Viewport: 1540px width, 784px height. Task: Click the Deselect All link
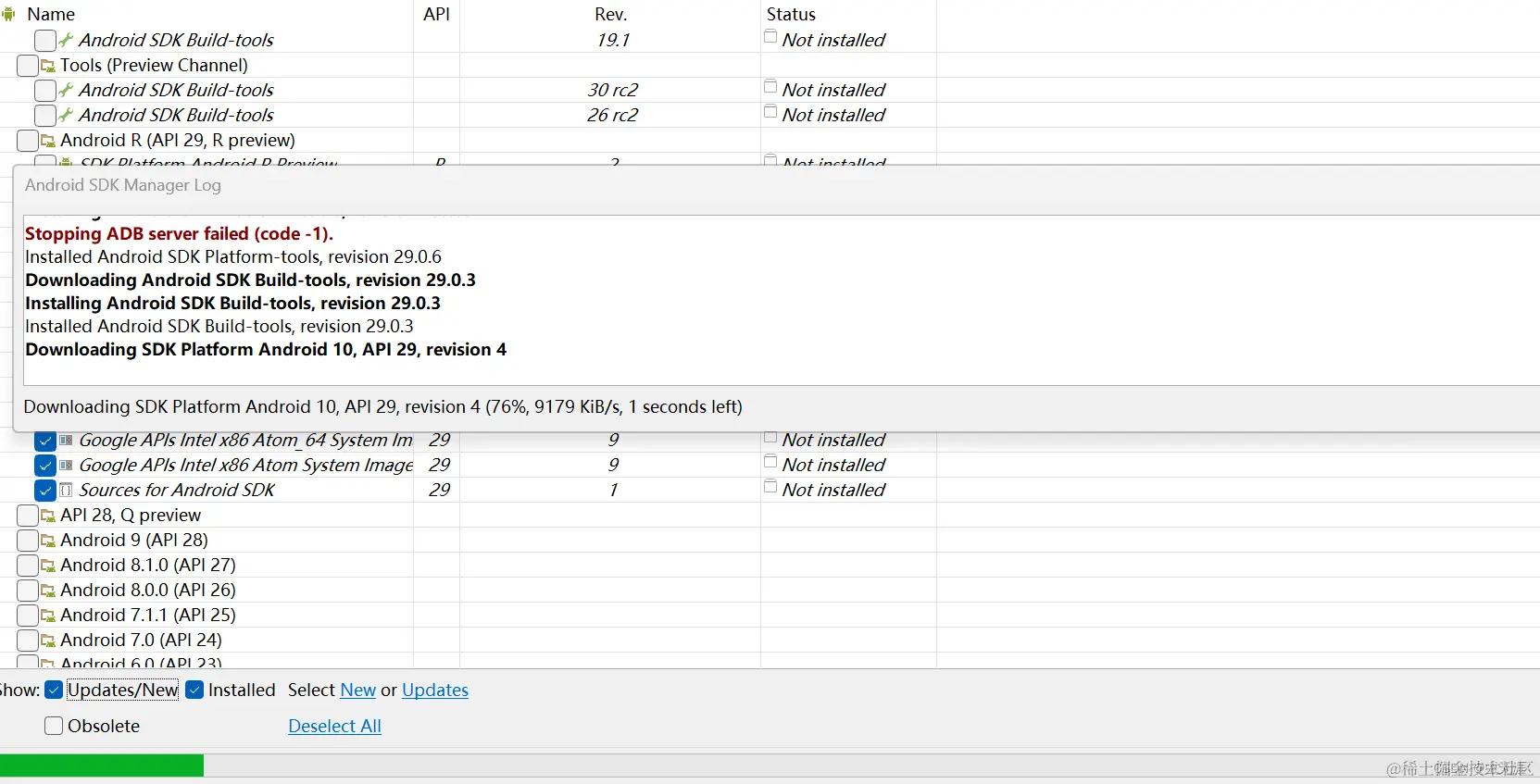pyautogui.click(x=334, y=726)
